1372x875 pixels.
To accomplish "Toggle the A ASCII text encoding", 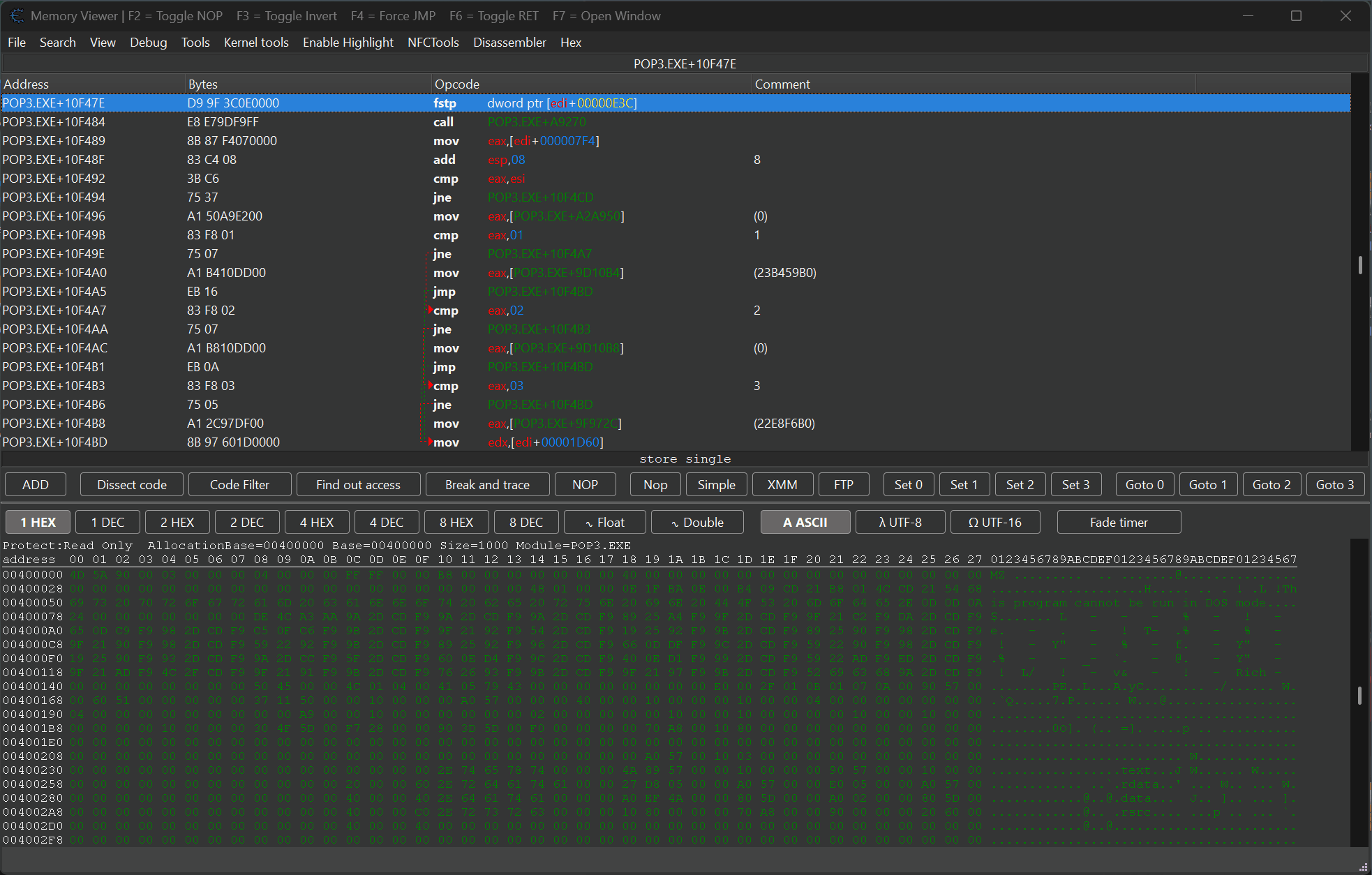I will [805, 522].
